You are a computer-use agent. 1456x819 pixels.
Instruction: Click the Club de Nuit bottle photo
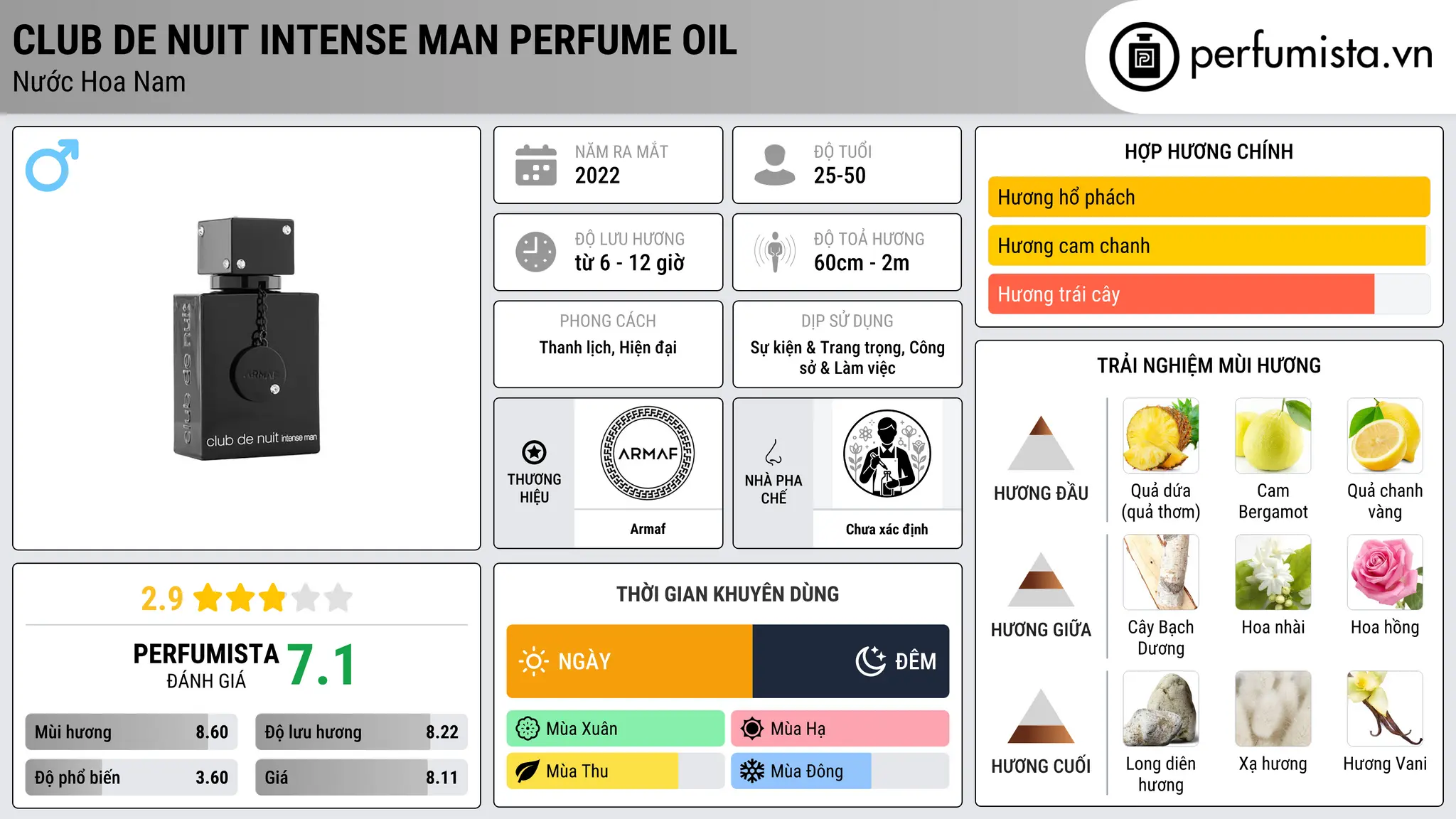pyautogui.click(x=246, y=338)
